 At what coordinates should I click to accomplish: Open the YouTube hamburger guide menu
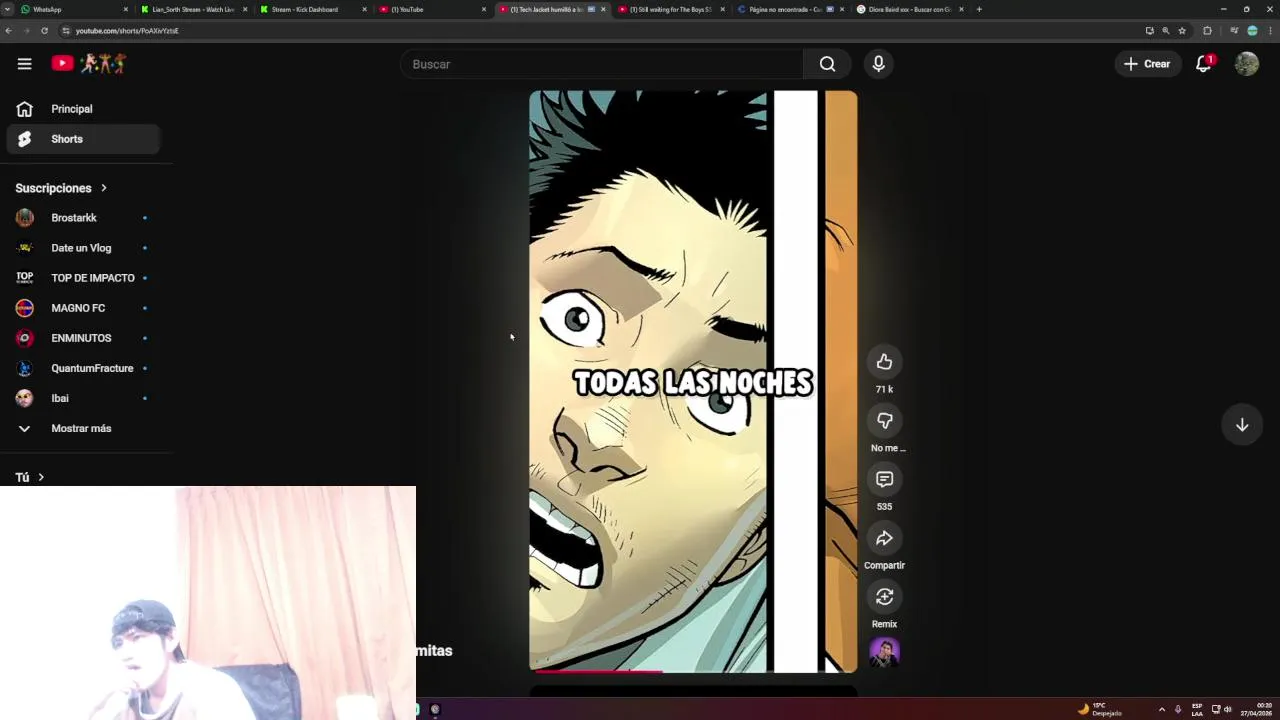click(x=24, y=64)
